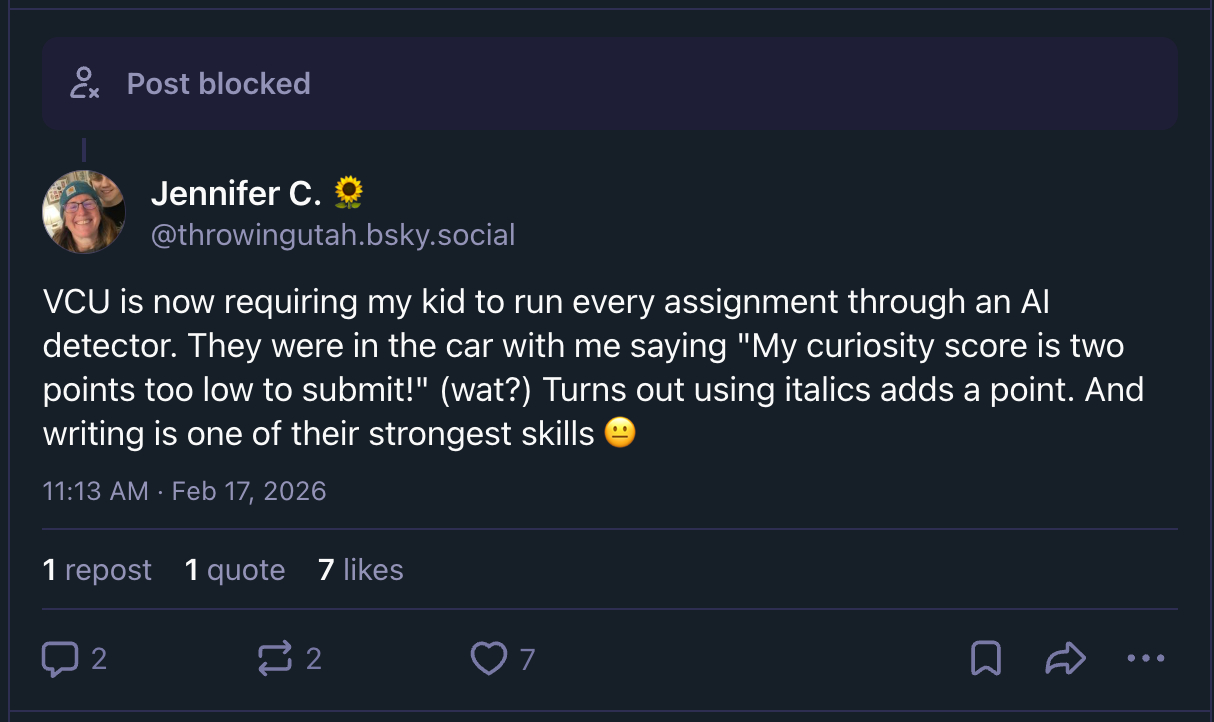
Task: View the "1 repost" list
Action: pos(97,570)
